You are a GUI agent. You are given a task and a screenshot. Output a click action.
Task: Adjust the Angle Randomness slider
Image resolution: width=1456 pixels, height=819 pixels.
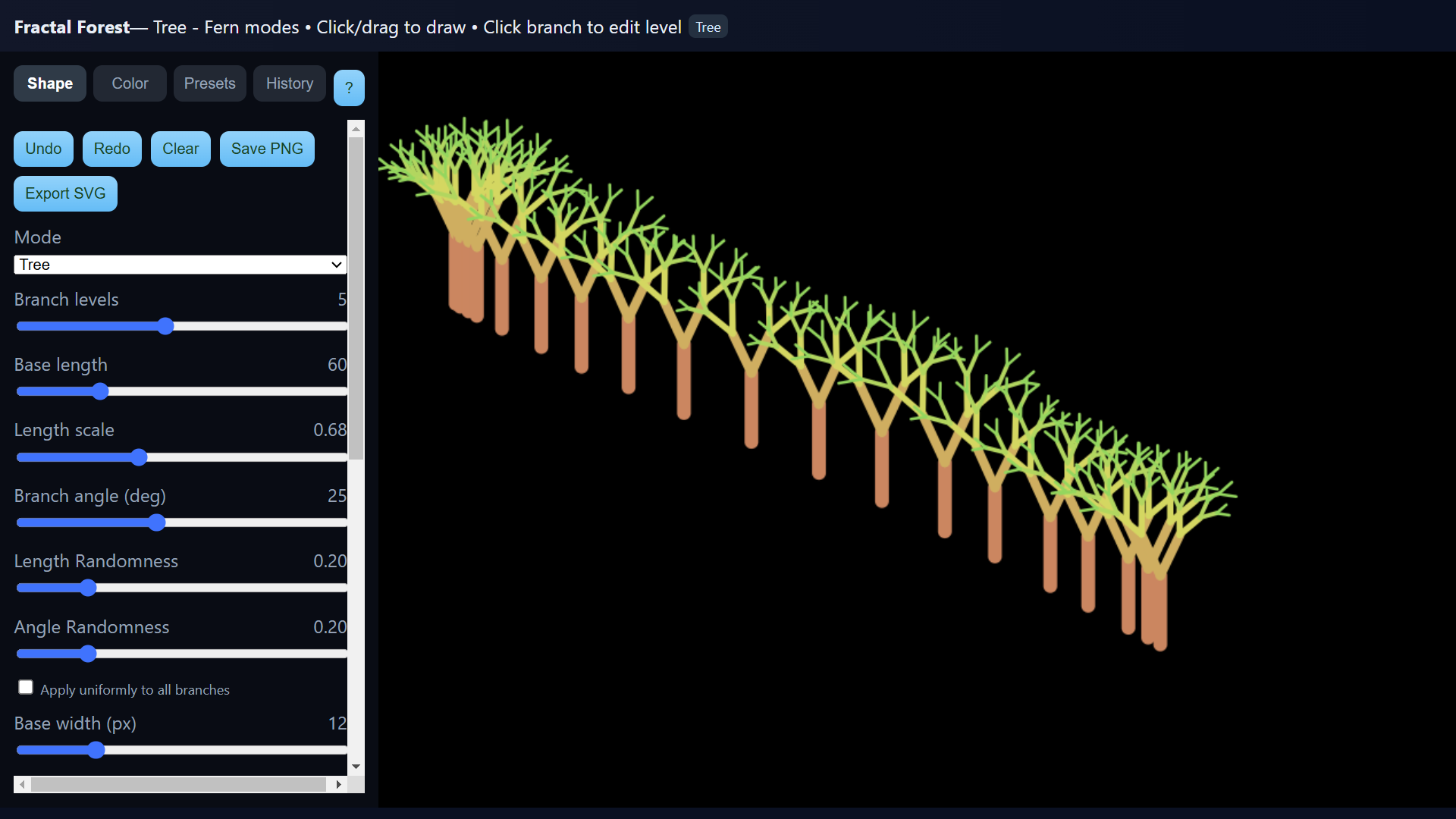[x=89, y=654]
